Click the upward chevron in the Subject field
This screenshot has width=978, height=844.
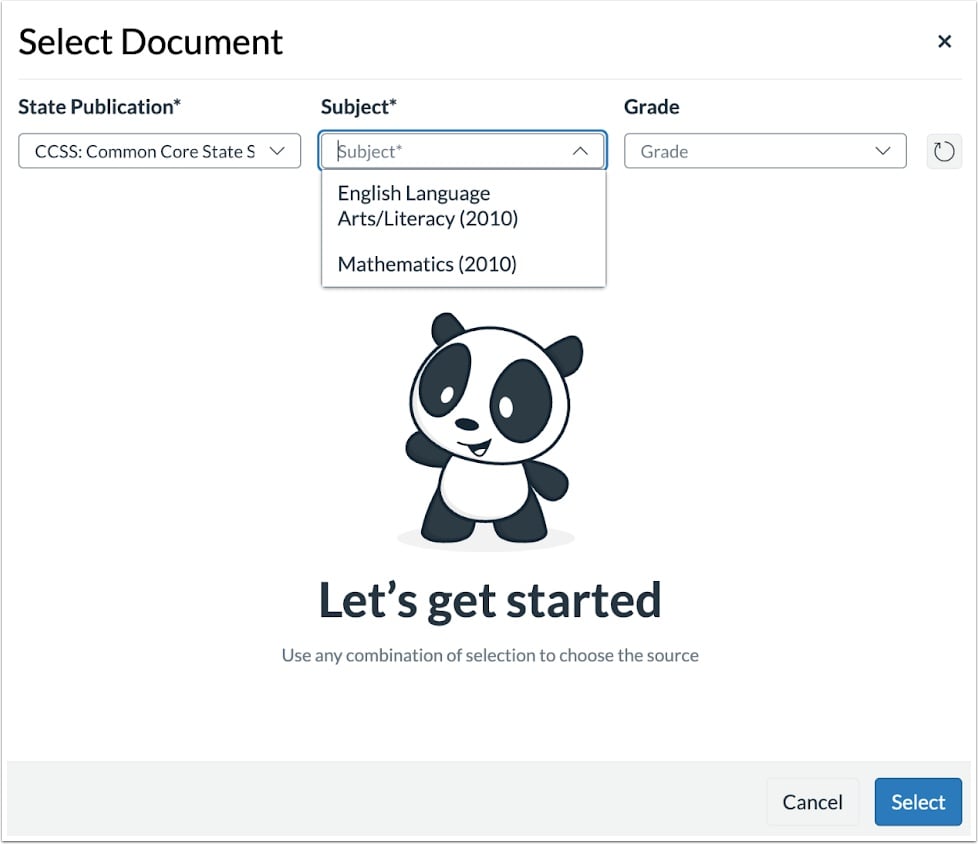pos(580,151)
